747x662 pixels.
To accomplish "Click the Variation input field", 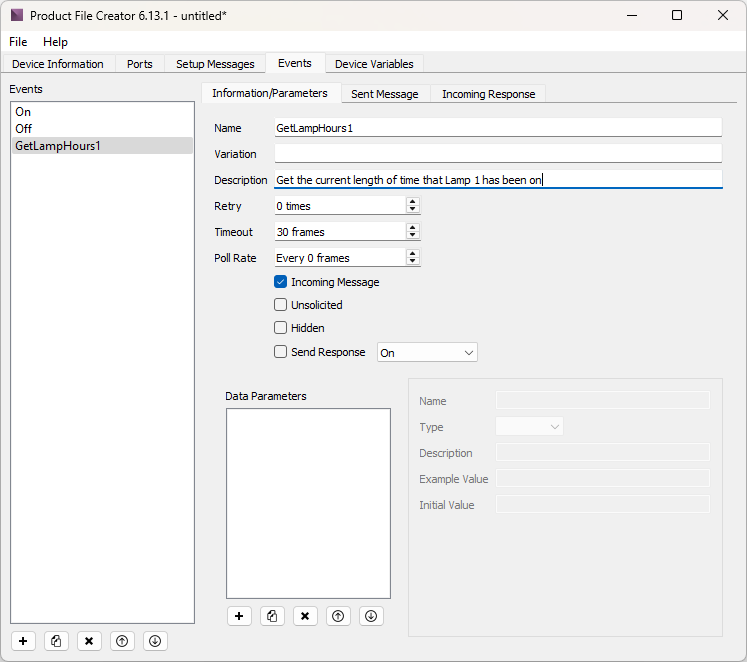I will tap(497, 154).
